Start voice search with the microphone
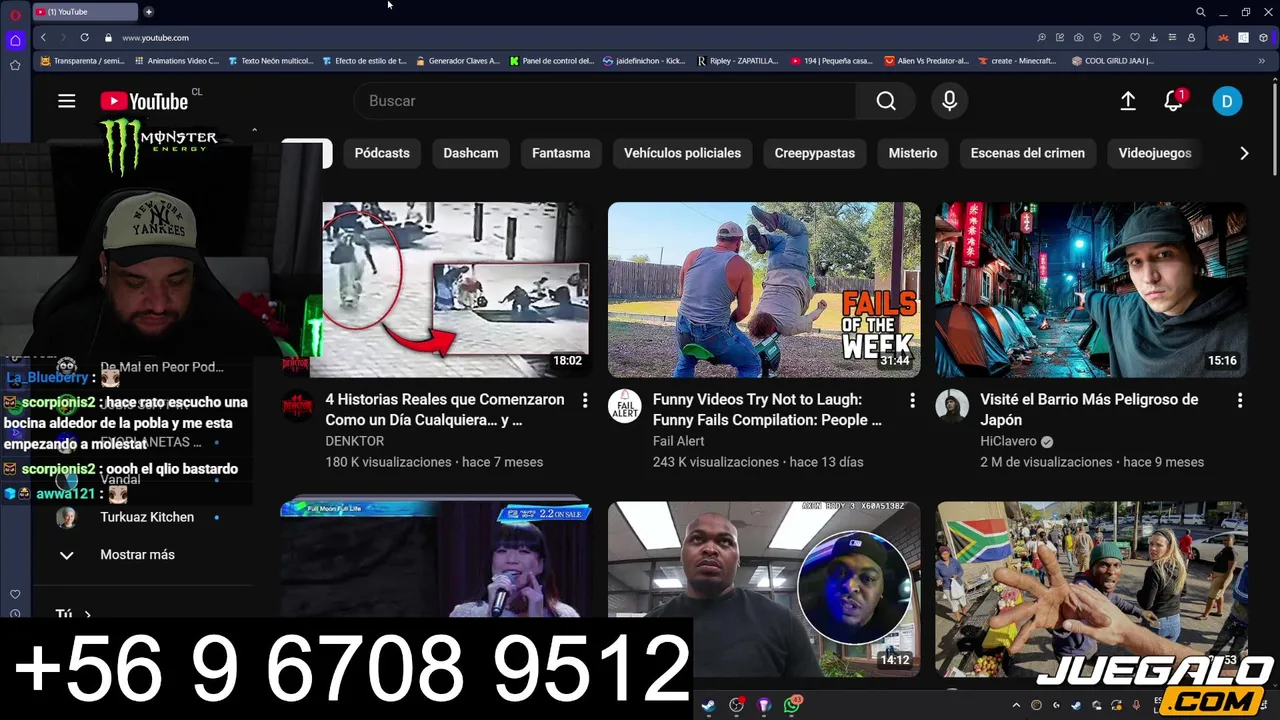The image size is (1280, 720). (x=949, y=101)
